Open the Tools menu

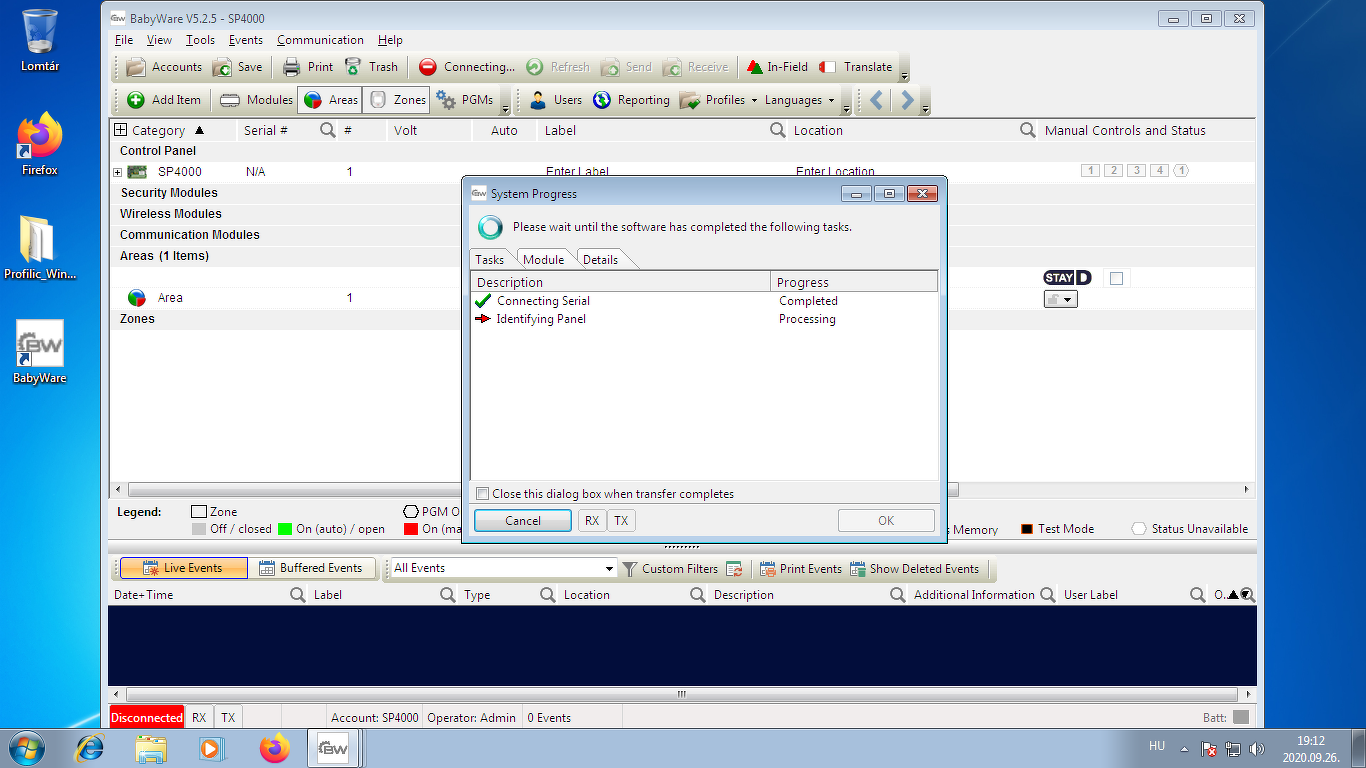[200, 40]
